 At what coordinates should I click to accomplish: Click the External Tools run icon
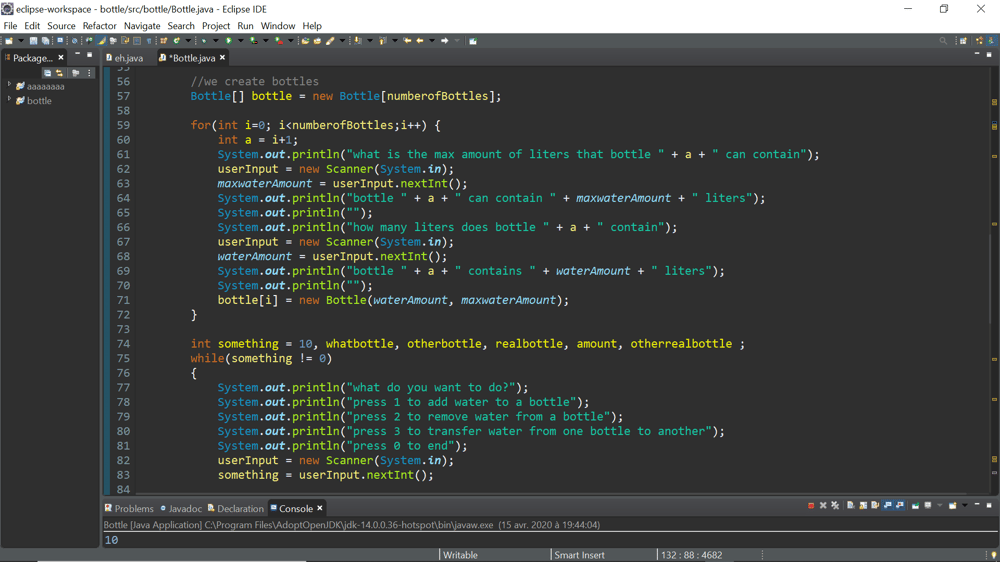[x=279, y=41]
